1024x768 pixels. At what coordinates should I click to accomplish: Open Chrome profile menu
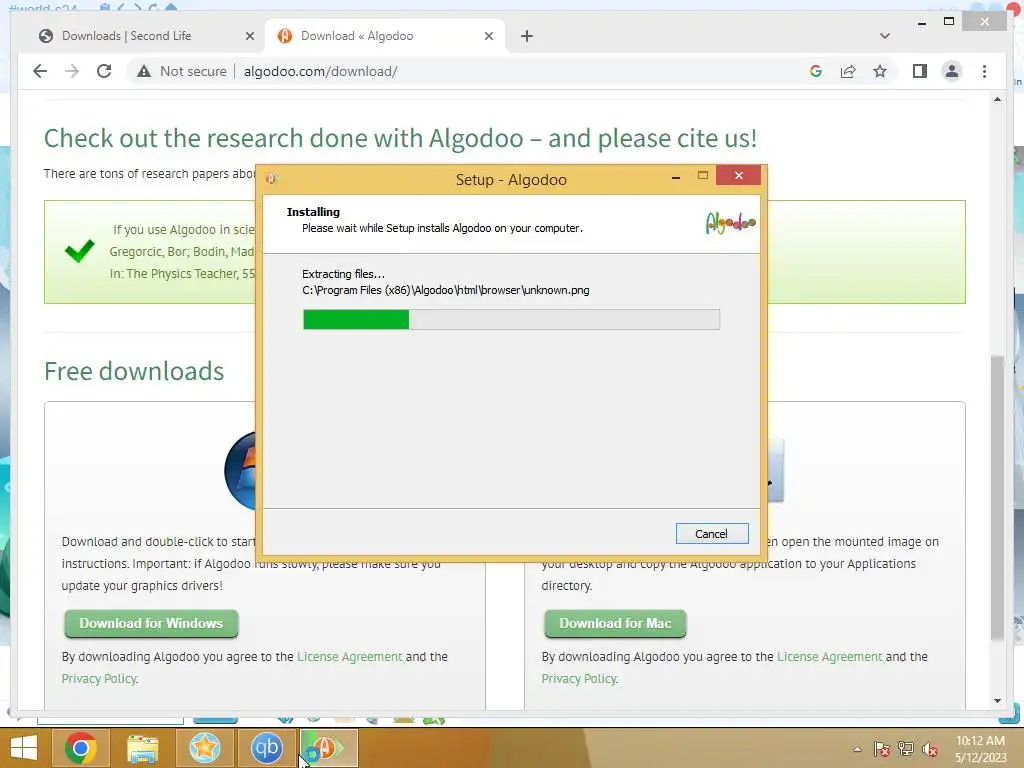click(x=952, y=71)
